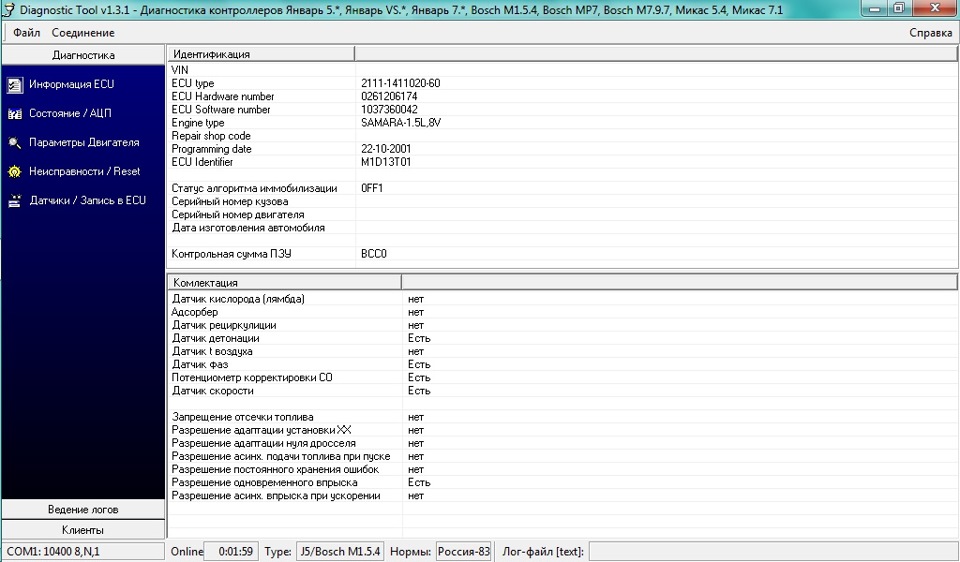This screenshot has width=960, height=562.
Task: Select the VIN row label
Action: pyautogui.click(x=180, y=70)
